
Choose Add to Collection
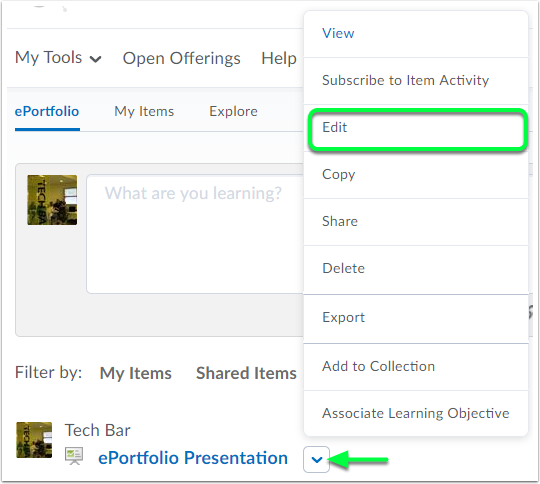point(416,367)
